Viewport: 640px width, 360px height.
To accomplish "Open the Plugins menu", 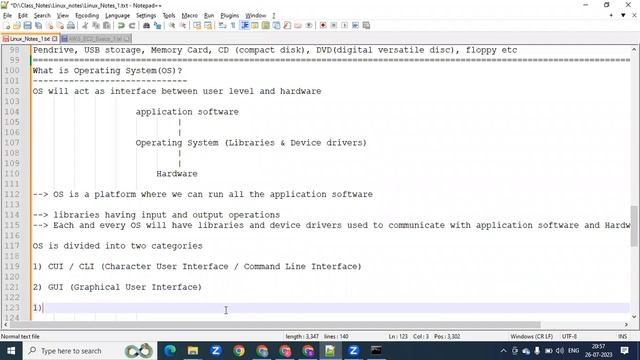I will 229,16.
